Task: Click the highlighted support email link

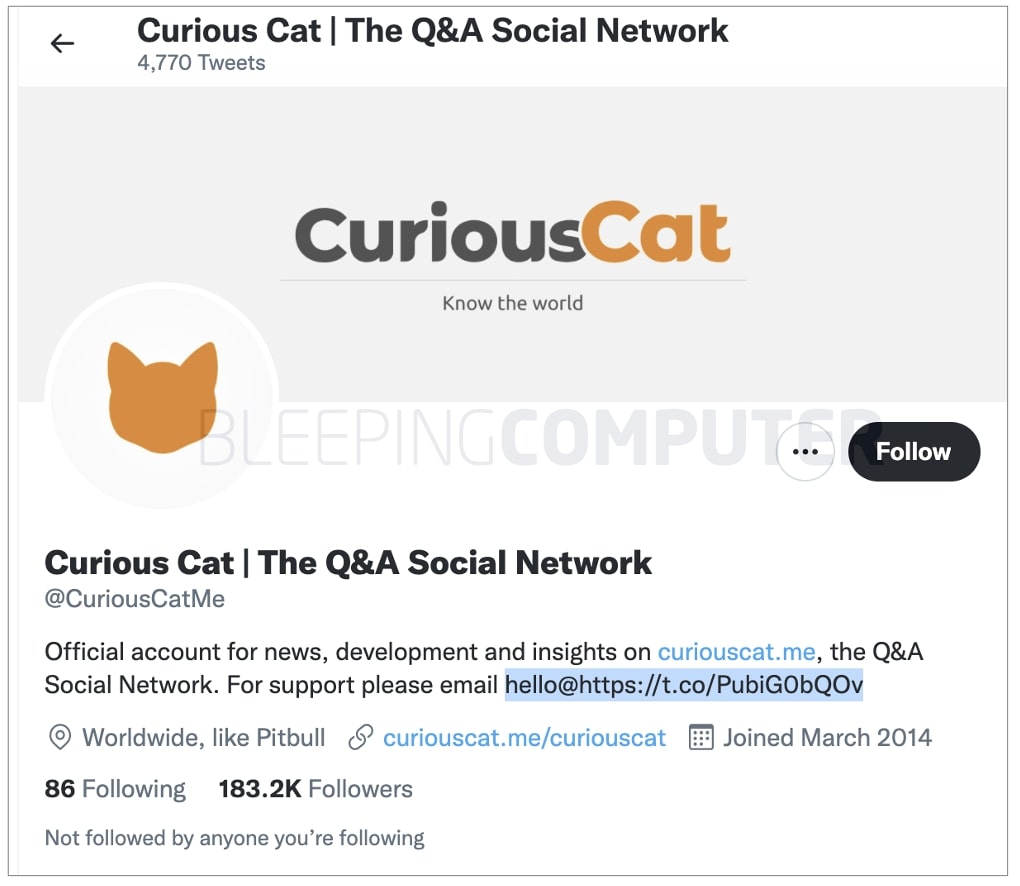Action: [x=685, y=685]
